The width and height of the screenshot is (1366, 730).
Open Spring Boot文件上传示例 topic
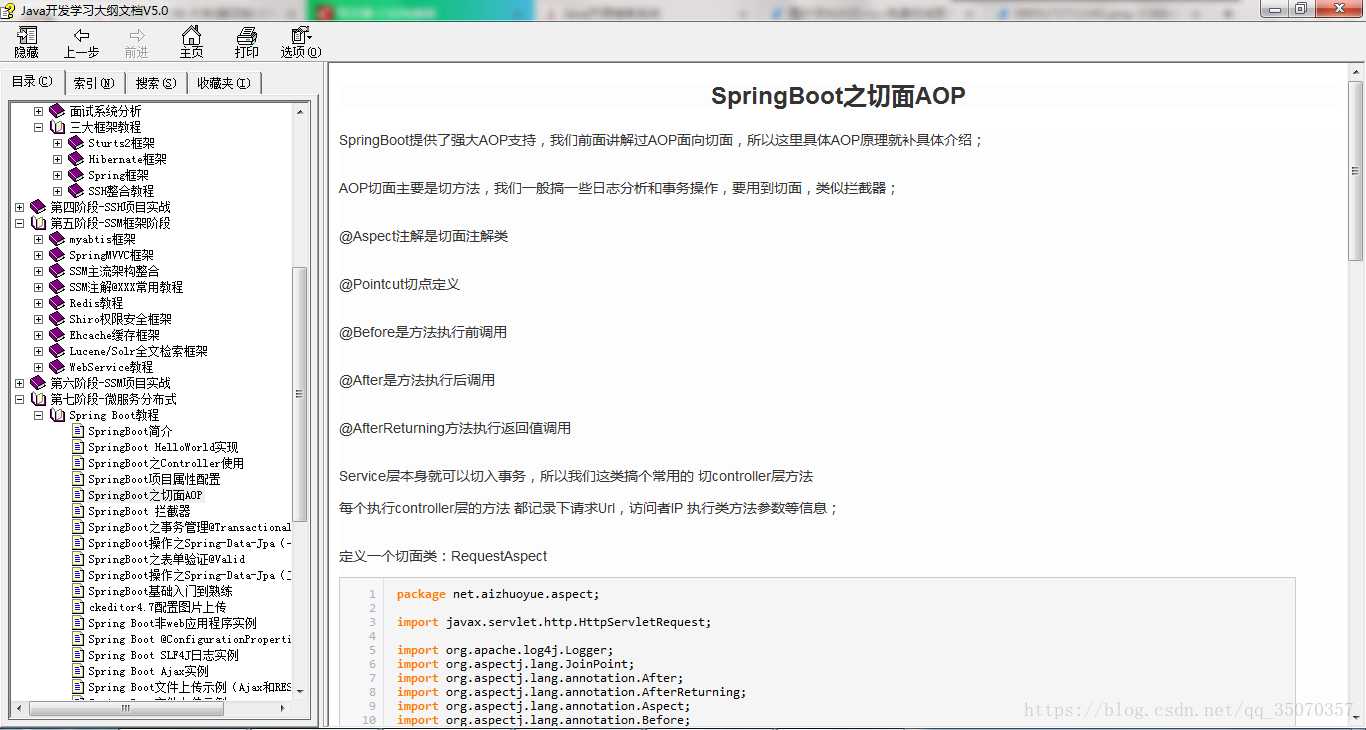tap(189, 687)
